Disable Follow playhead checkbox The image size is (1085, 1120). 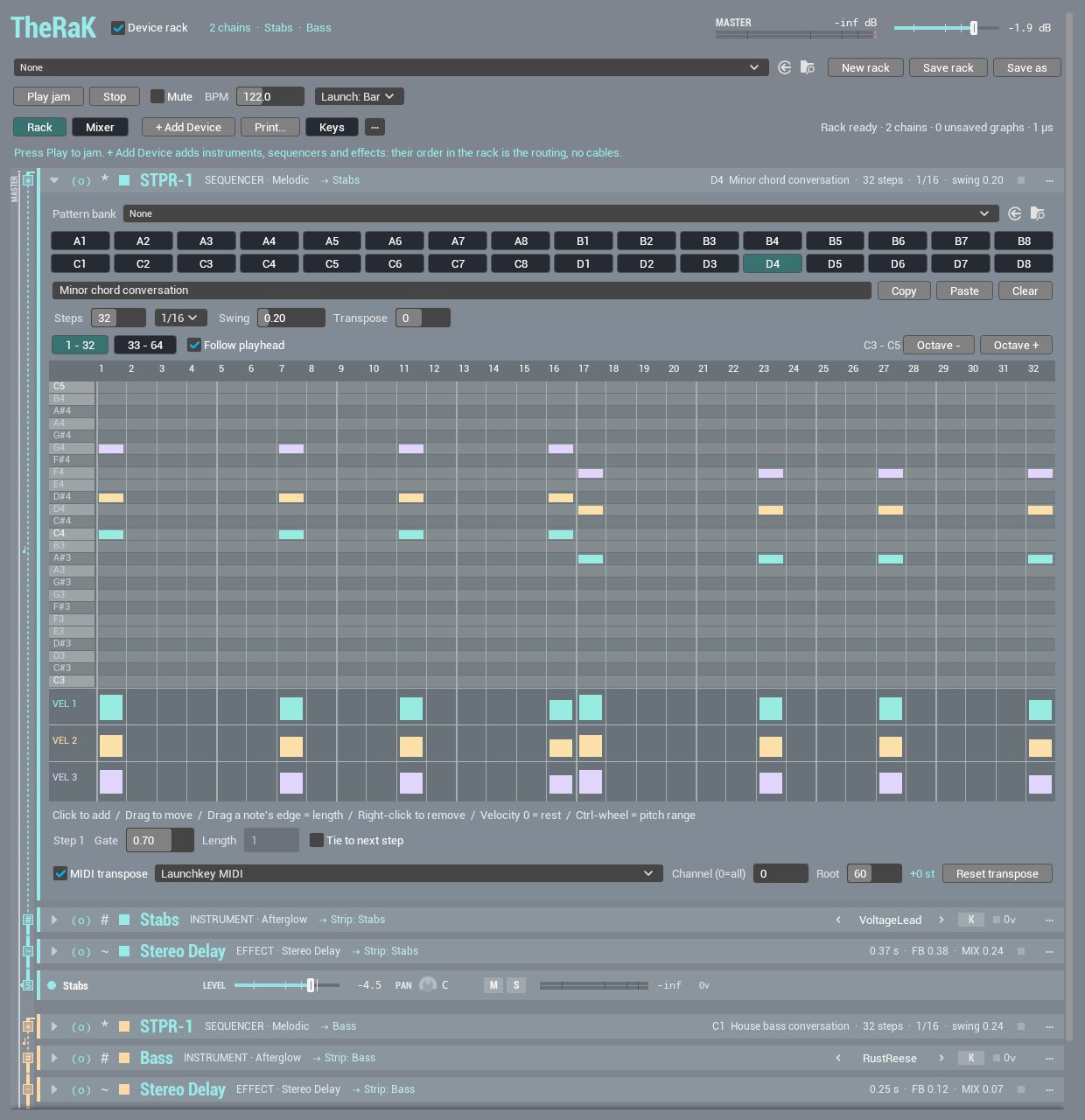click(x=194, y=345)
